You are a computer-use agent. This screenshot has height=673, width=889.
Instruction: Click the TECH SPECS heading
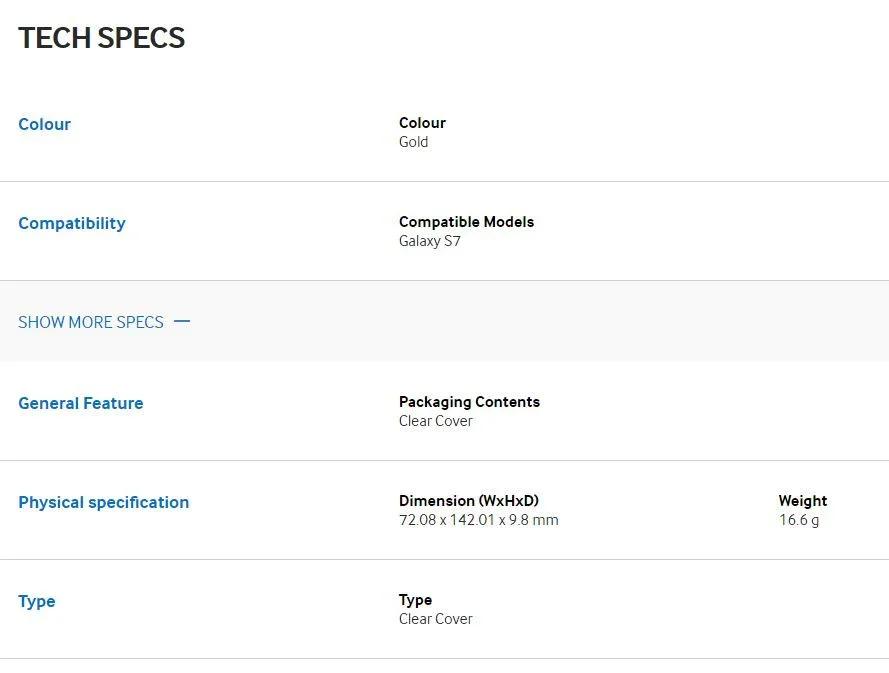tap(101, 38)
